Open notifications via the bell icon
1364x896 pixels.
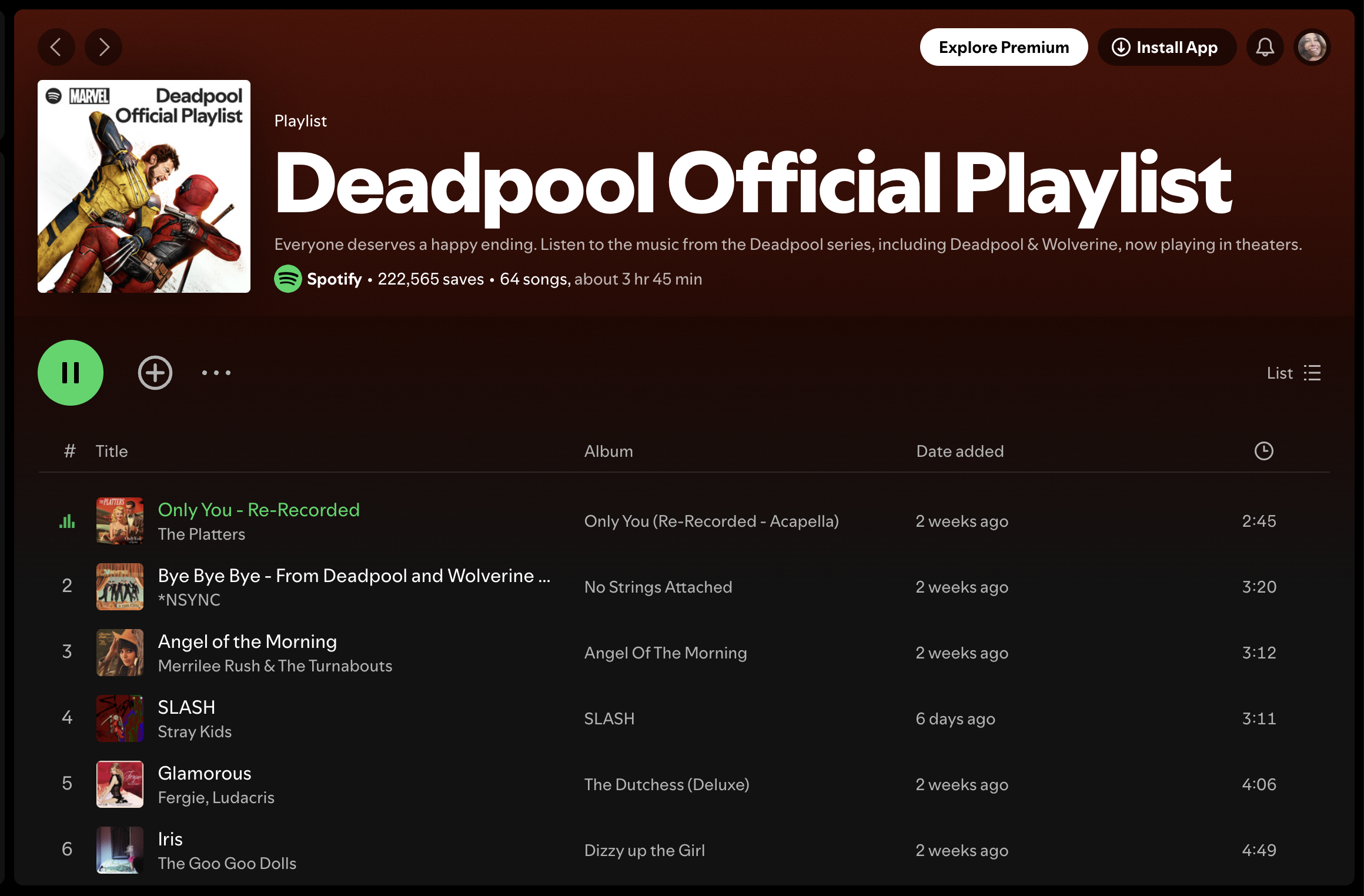[x=1265, y=47]
